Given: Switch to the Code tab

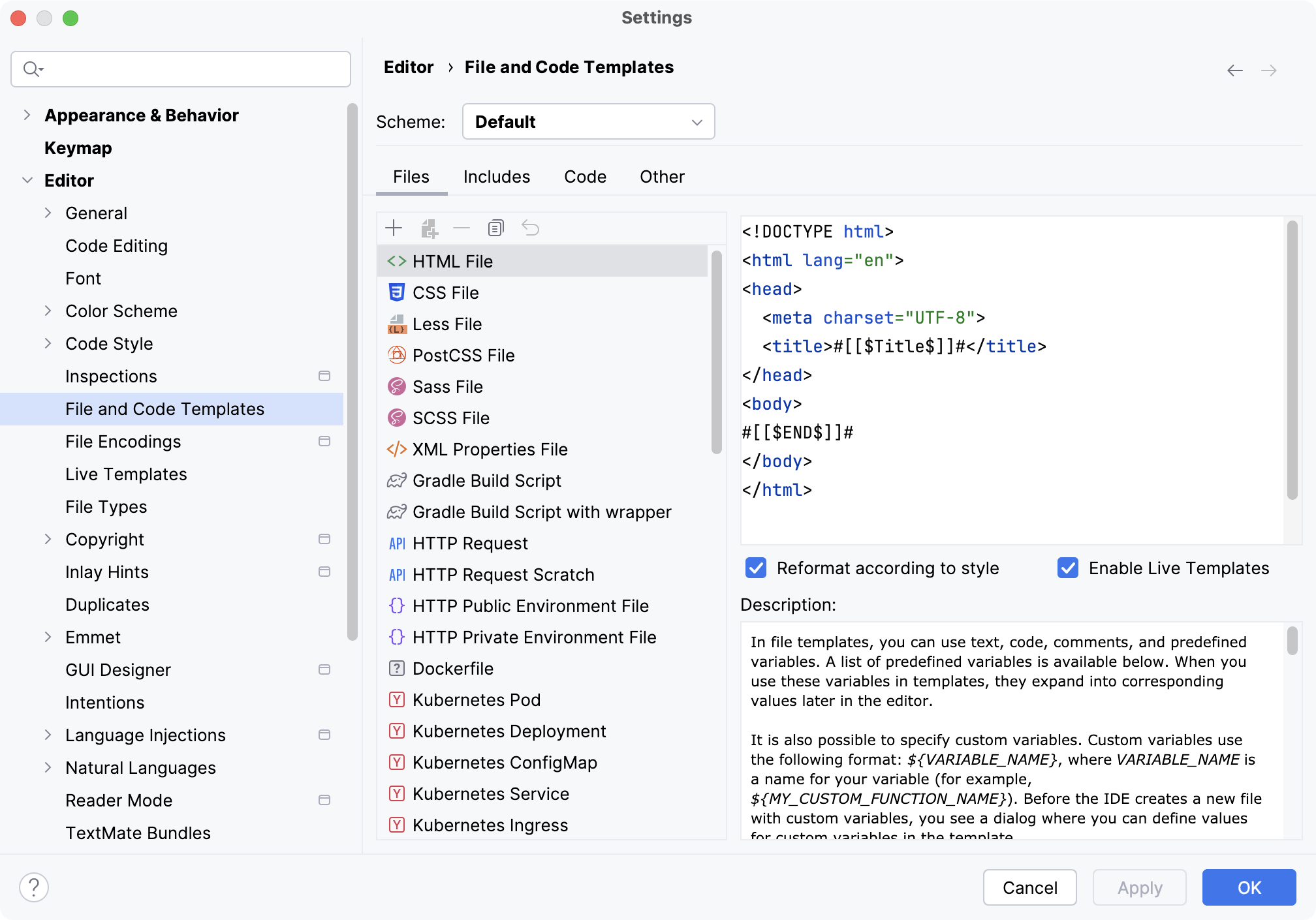Looking at the screenshot, I should click(584, 177).
